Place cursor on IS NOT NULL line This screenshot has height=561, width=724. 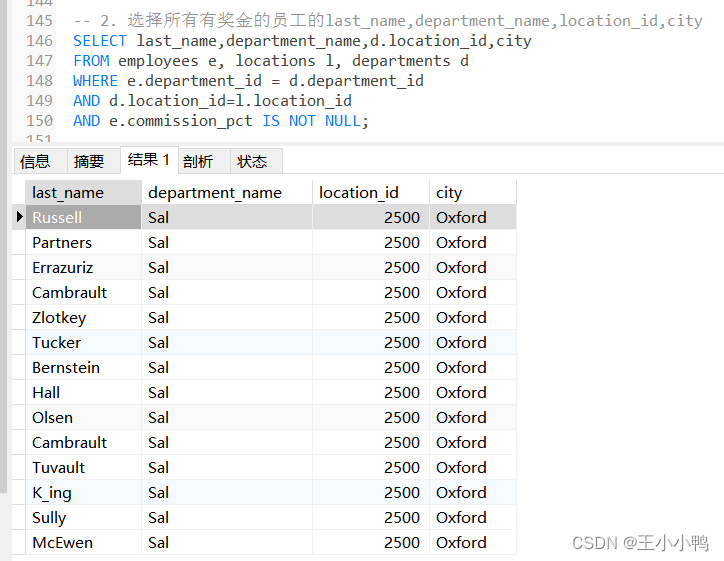tap(221, 121)
